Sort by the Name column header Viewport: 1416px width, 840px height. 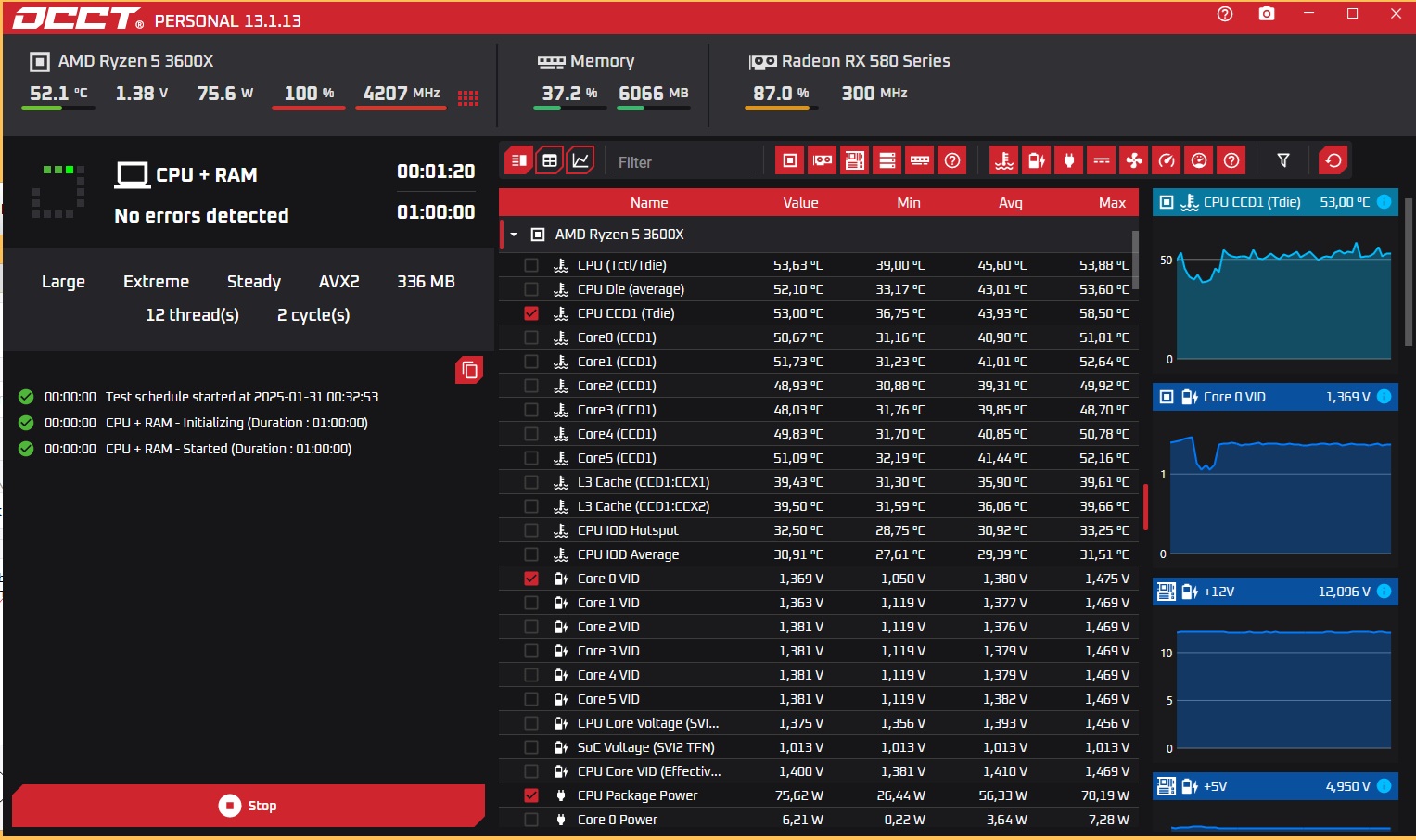click(649, 202)
